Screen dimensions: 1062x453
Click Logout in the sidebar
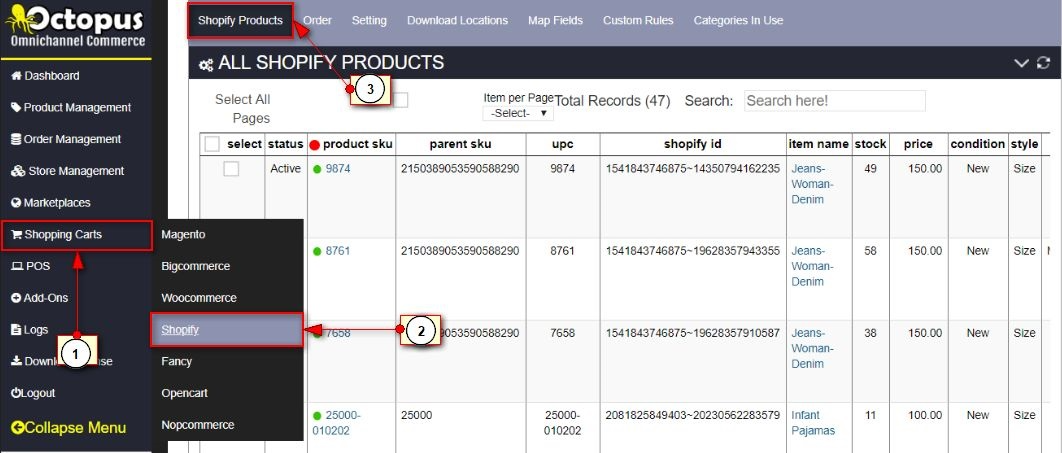tap(33, 393)
